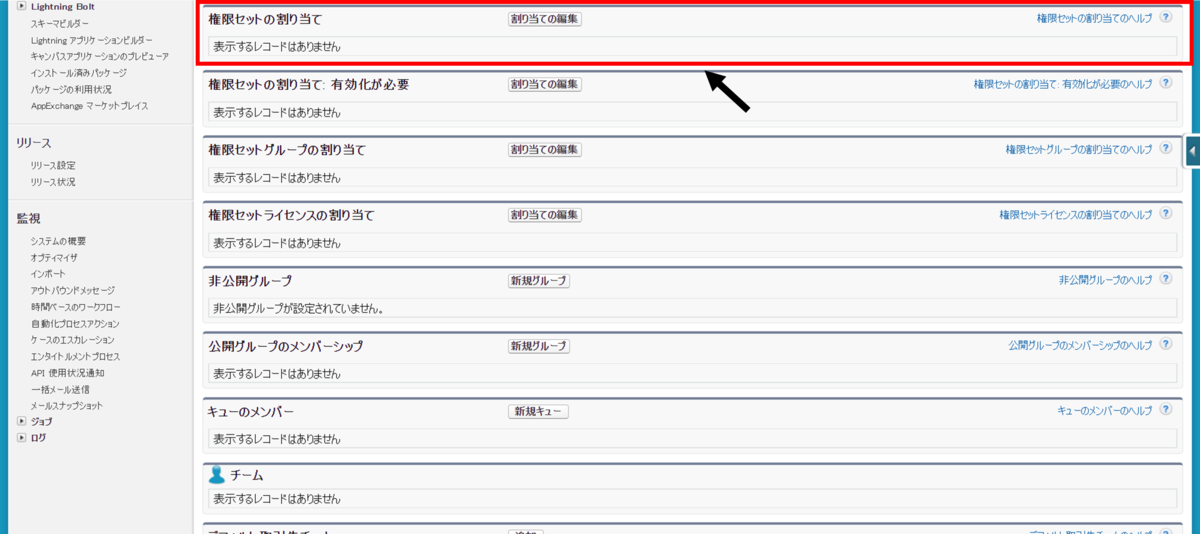
Task: Open 権限セットグループの割り当てのヘルプ link
Action: tap(1079, 150)
